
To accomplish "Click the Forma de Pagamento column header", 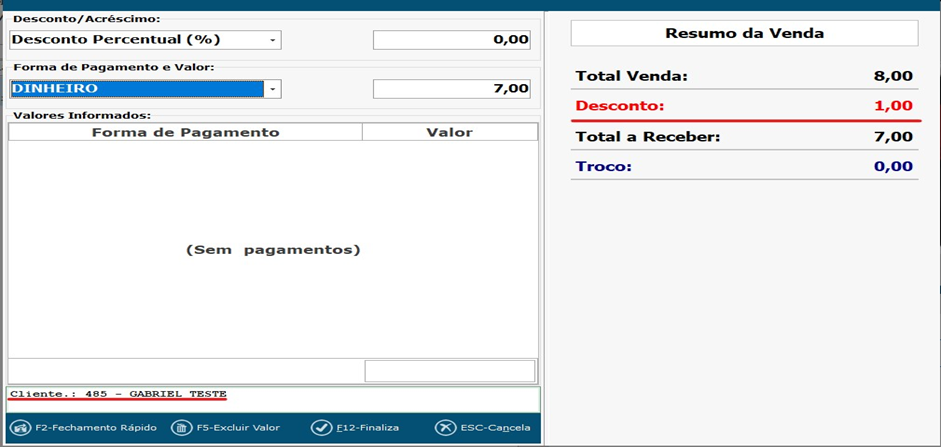I will [x=185, y=132].
